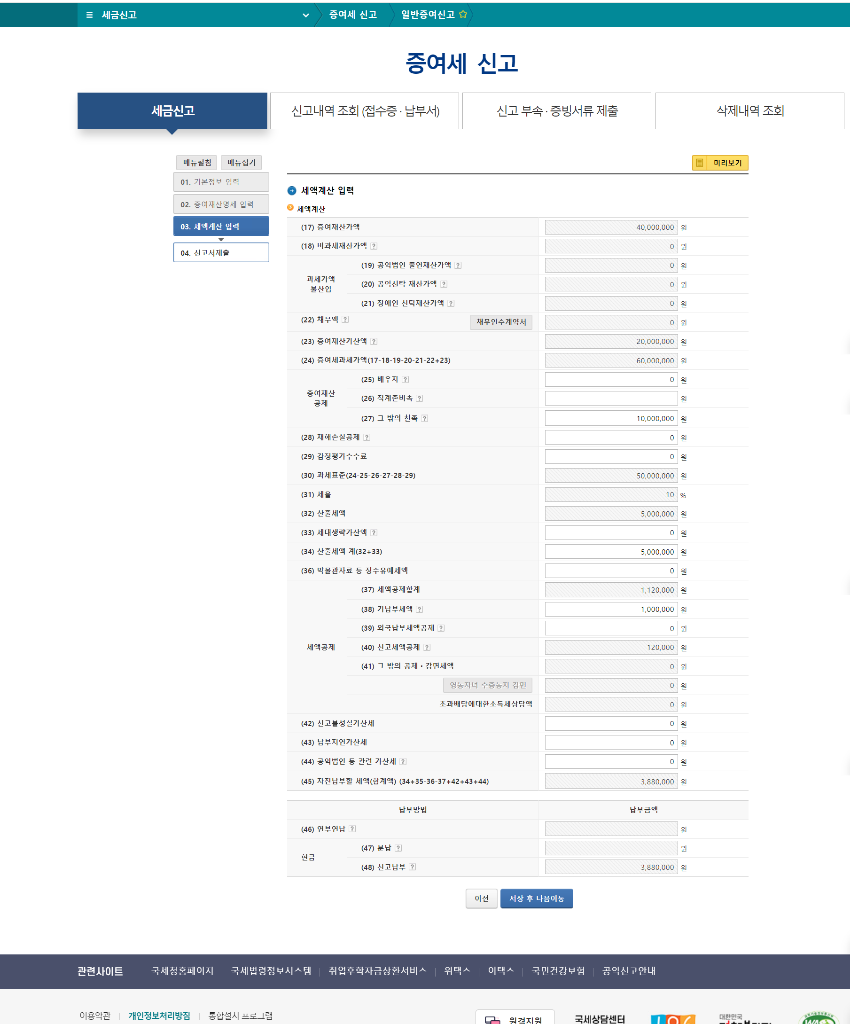
Task: Click the star favorite icon by 일반증여신고
Action: click(463, 15)
